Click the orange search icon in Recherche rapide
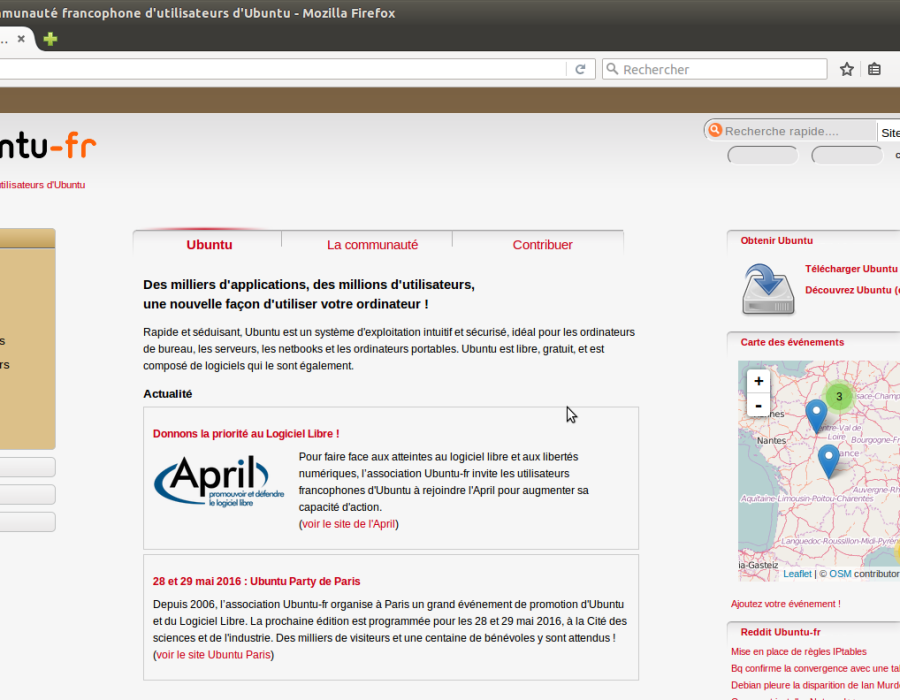This screenshot has width=900, height=700. tap(715, 130)
